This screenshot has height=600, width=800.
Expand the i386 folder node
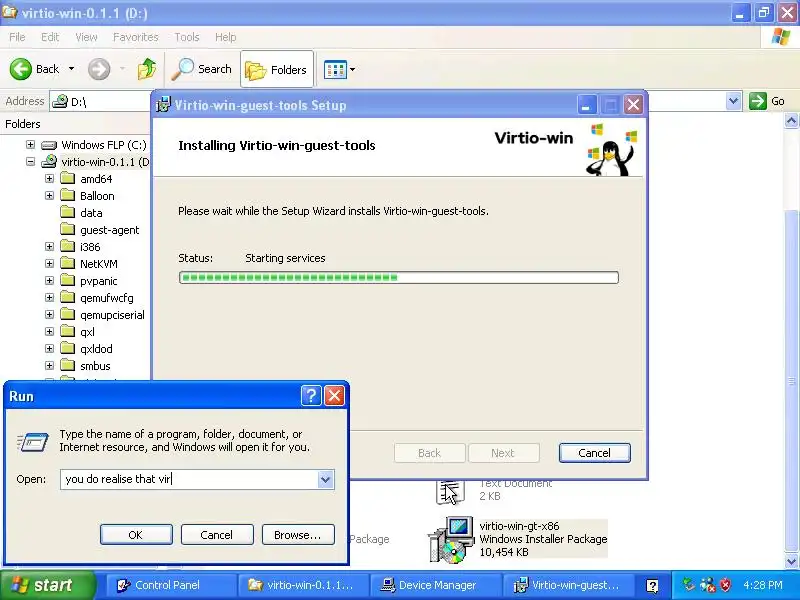pyautogui.click(x=49, y=247)
